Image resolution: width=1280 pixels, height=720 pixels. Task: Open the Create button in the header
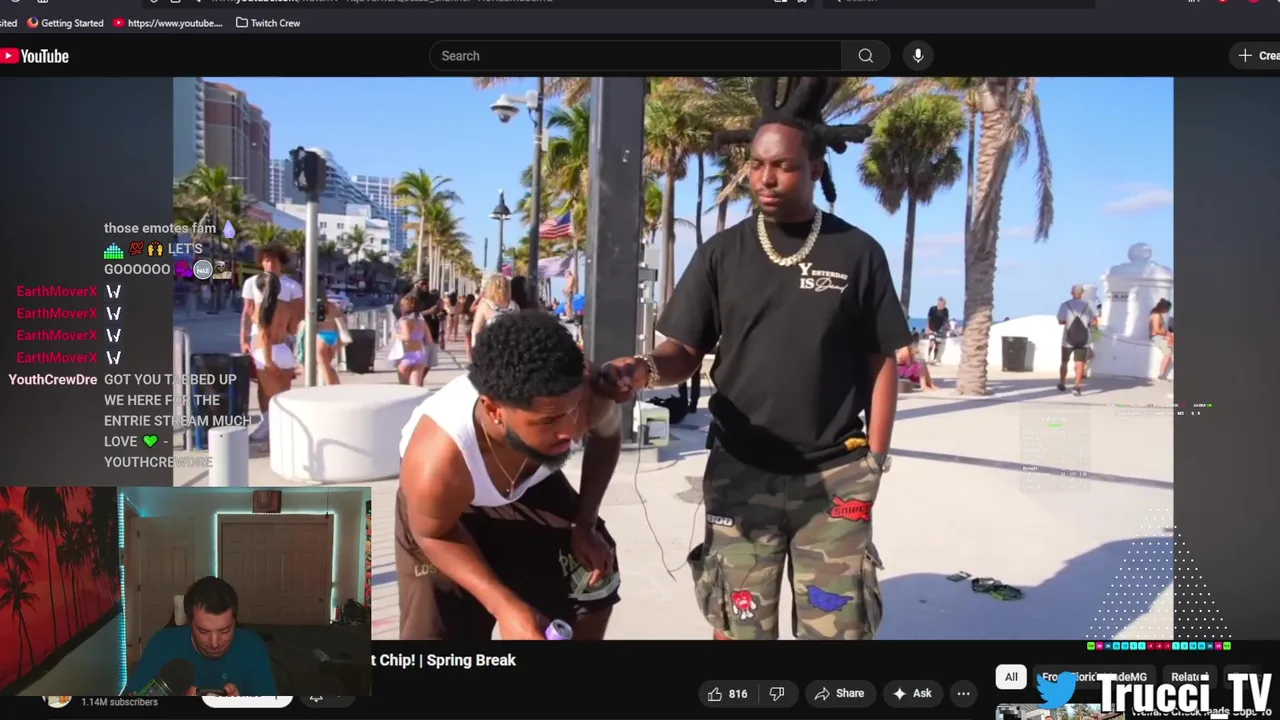click(x=1257, y=56)
